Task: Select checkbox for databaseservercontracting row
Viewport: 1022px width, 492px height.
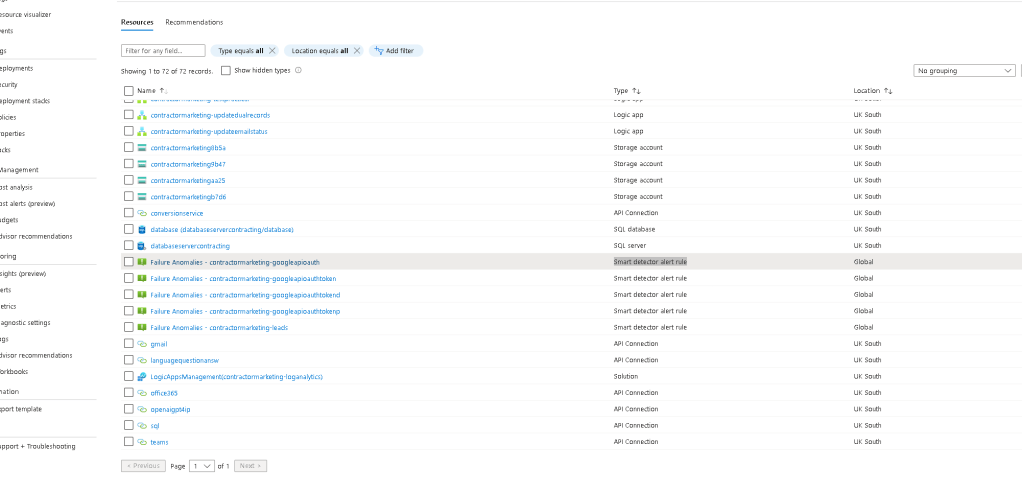Action: coord(128,246)
